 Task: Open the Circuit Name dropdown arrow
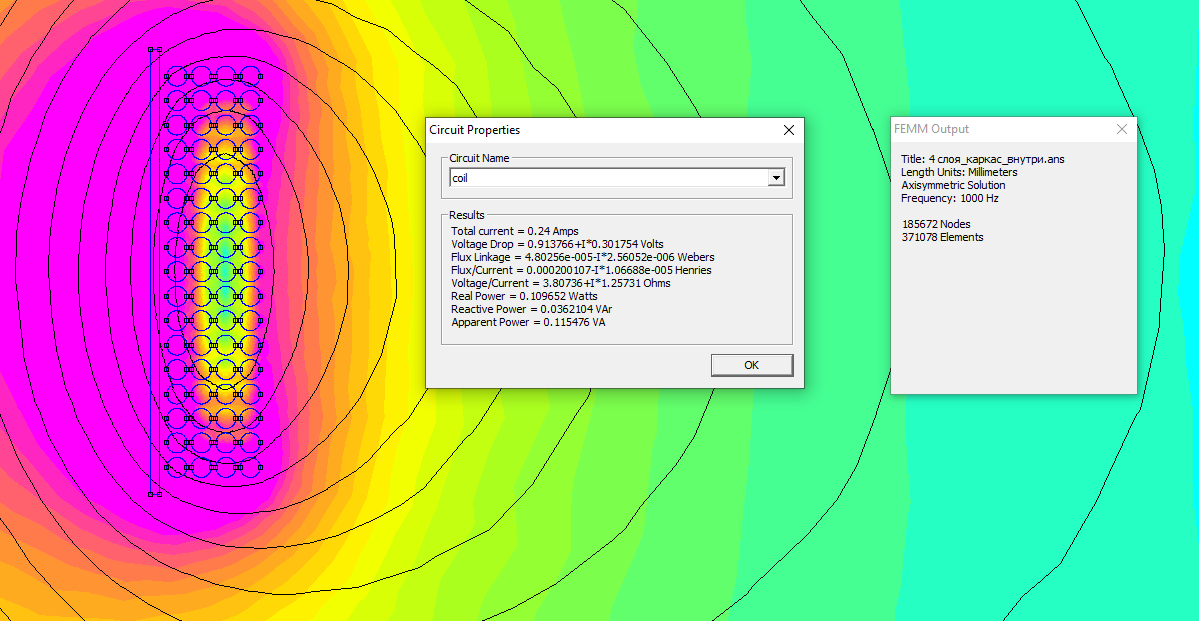click(776, 178)
